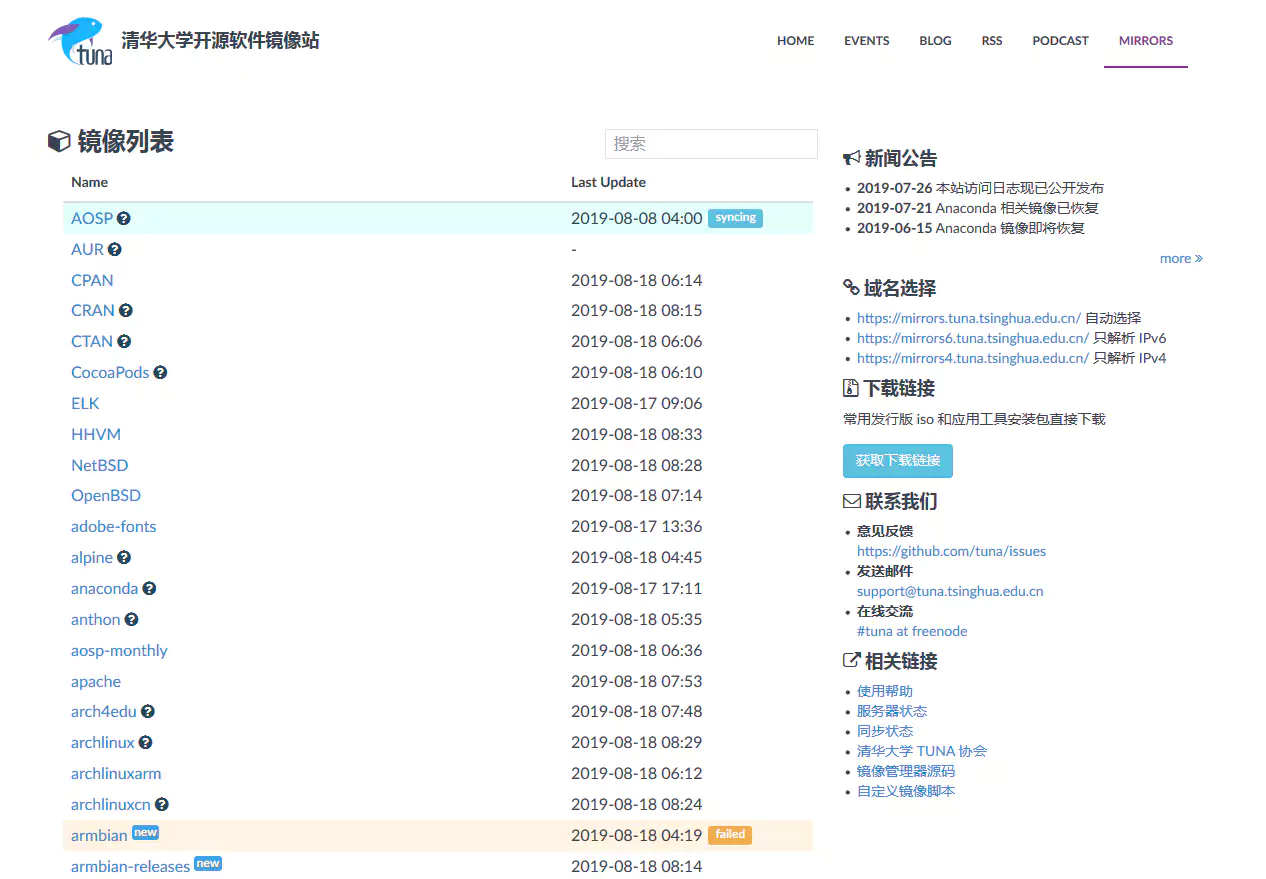The height and width of the screenshot is (879, 1266).
Task: Click the megaphone icon beside 新闻公告
Action: click(x=851, y=157)
